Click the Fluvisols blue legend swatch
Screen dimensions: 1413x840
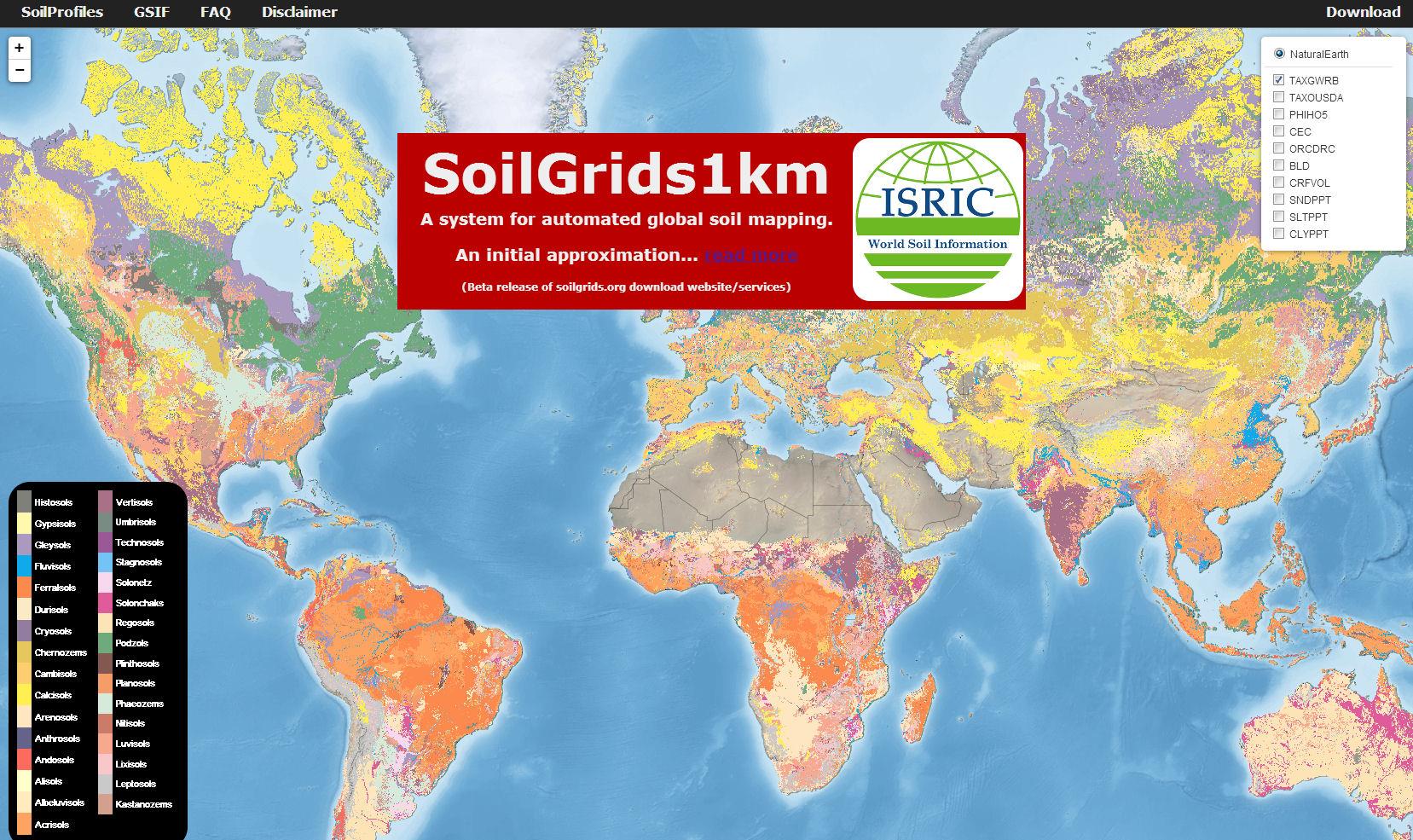(x=25, y=566)
